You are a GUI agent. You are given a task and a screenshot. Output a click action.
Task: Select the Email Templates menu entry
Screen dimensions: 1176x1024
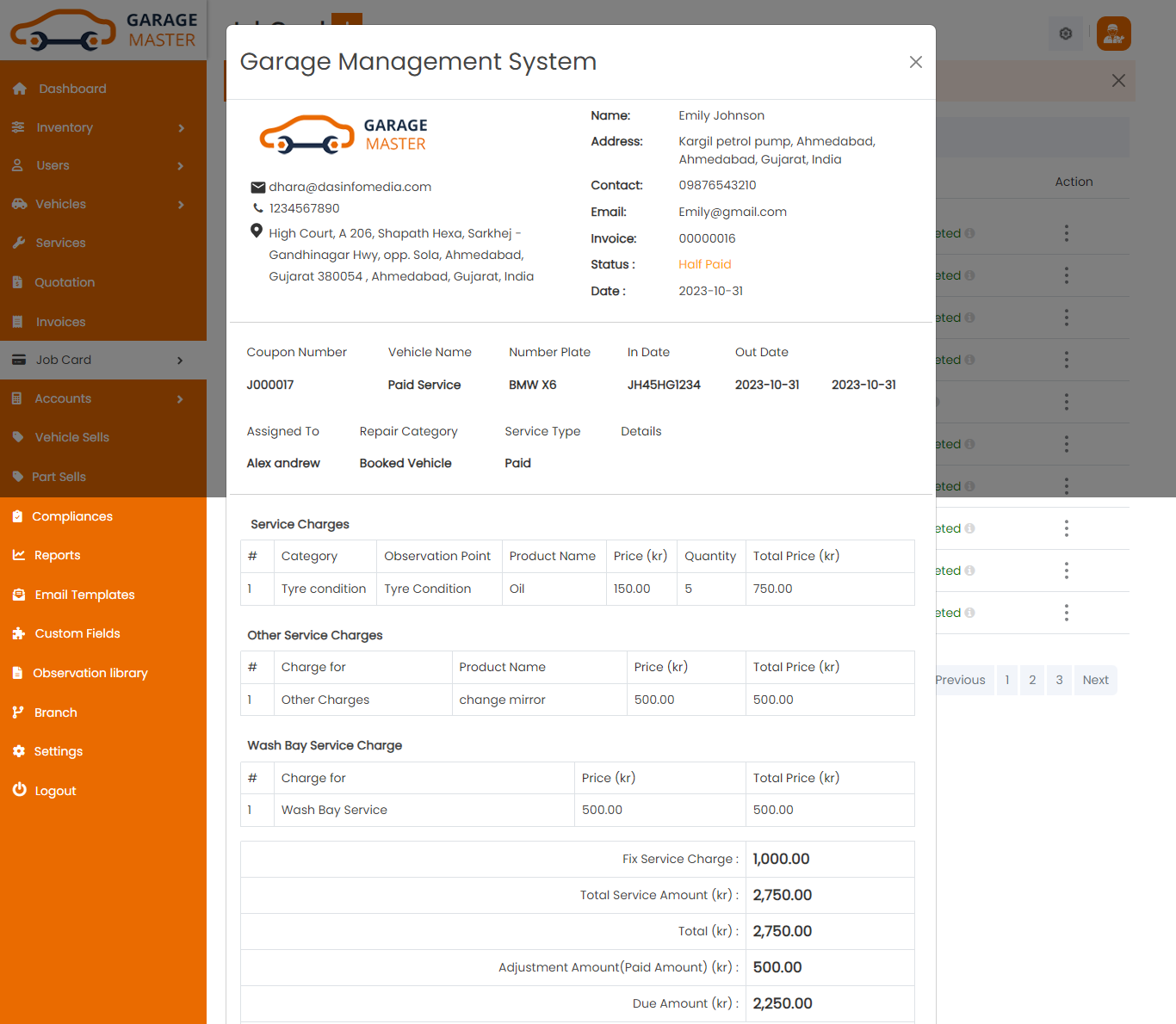pyautogui.click(x=84, y=594)
